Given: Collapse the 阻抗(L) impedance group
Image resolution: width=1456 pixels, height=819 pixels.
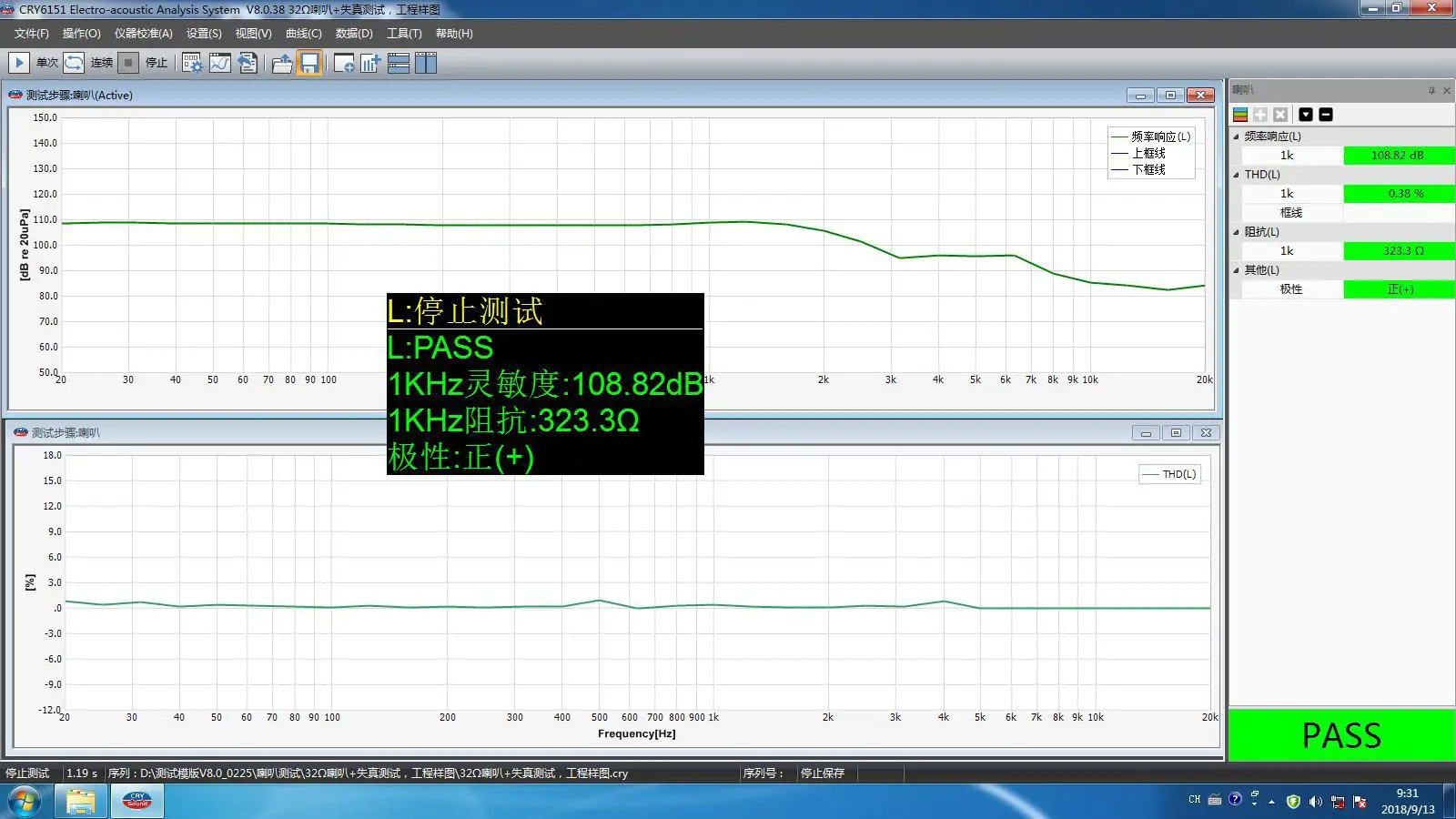Looking at the screenshot, I should [x=1236, y=232].
